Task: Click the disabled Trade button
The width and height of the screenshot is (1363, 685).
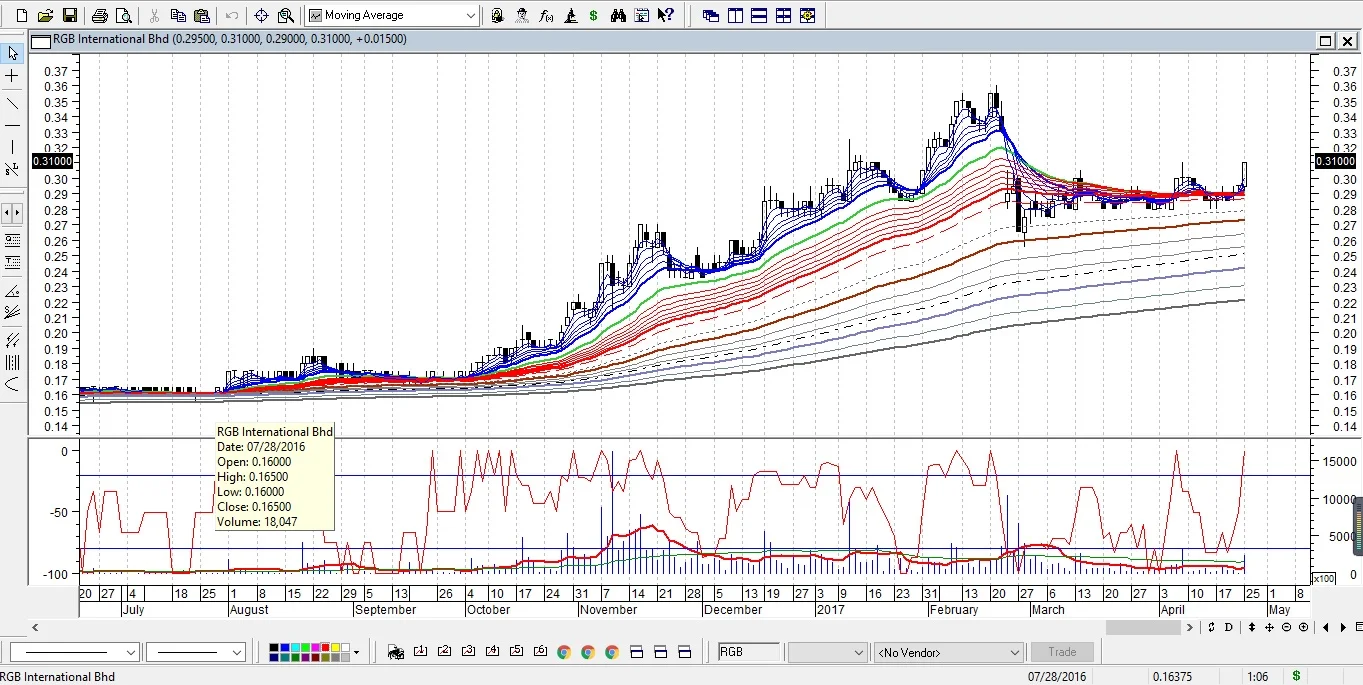Action: [1062, 652]
